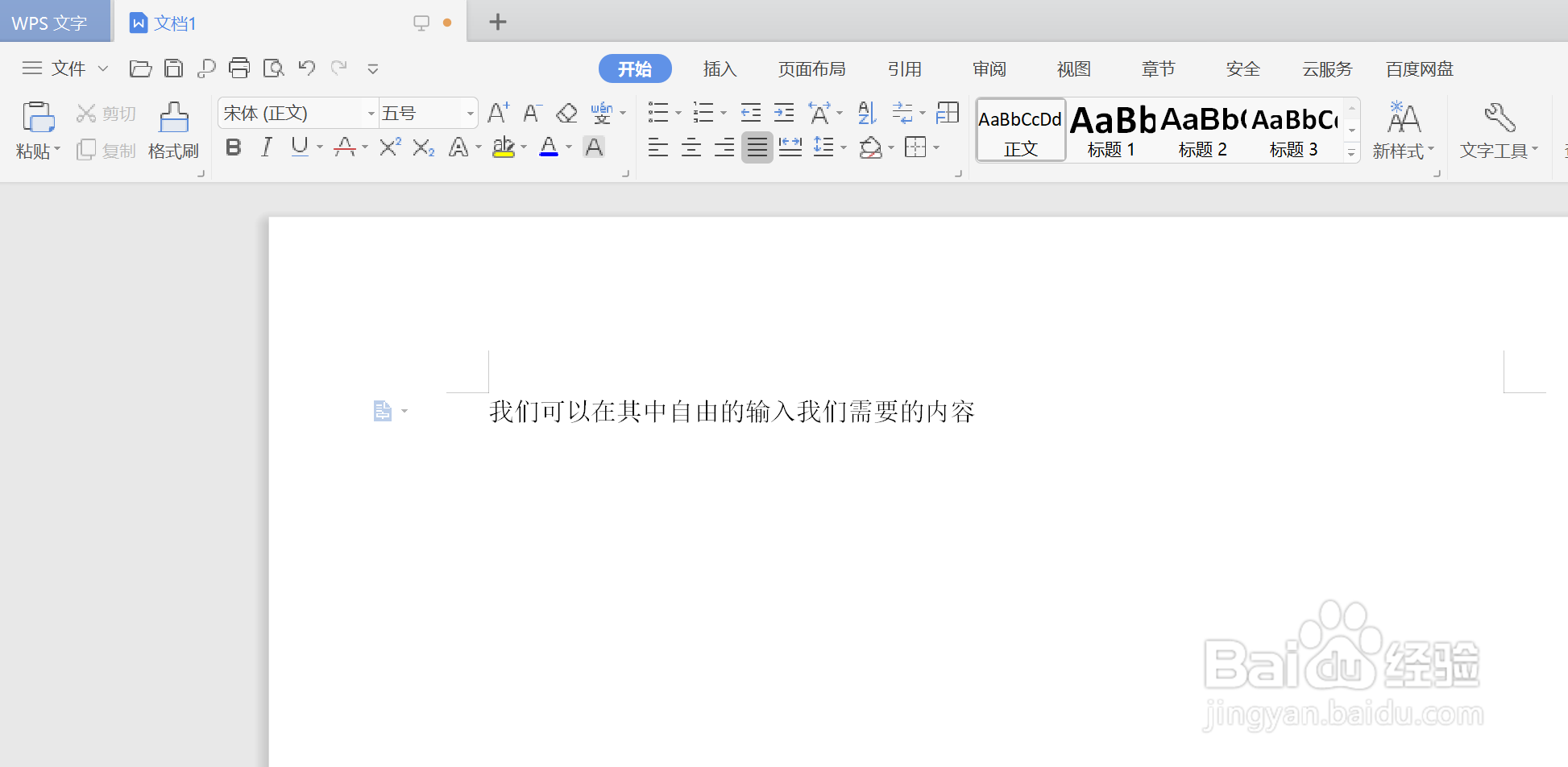Open the 文件 menu

pos(68,69)
